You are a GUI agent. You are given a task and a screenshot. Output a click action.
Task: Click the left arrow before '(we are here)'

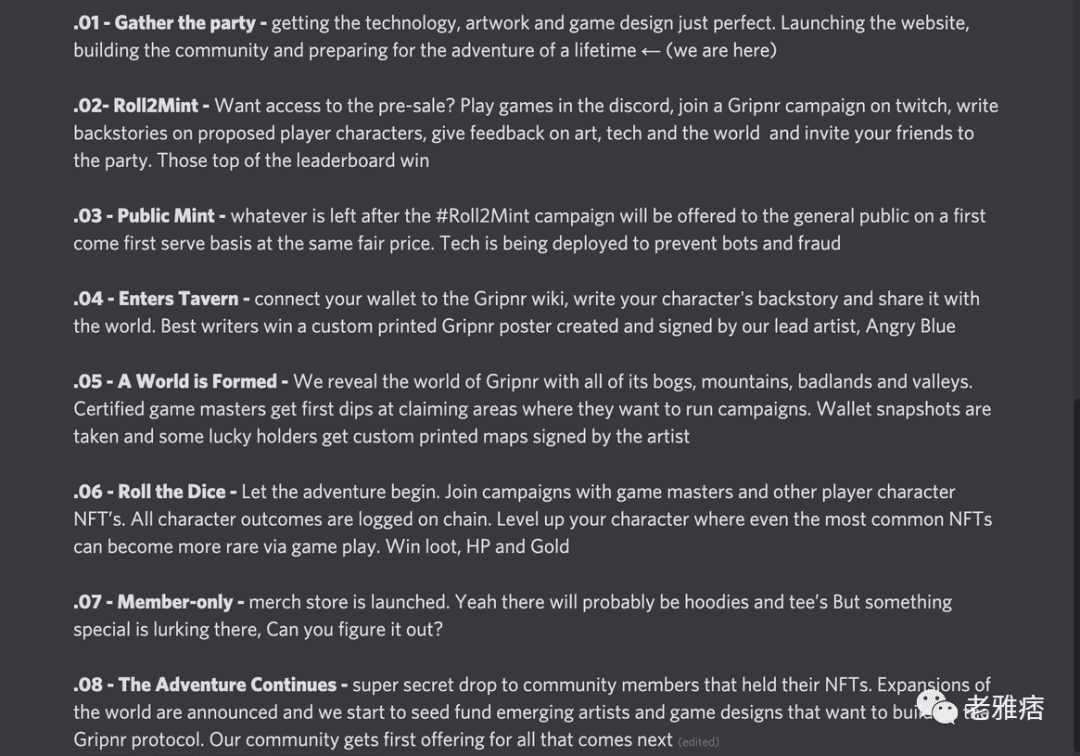pos(650,51)
